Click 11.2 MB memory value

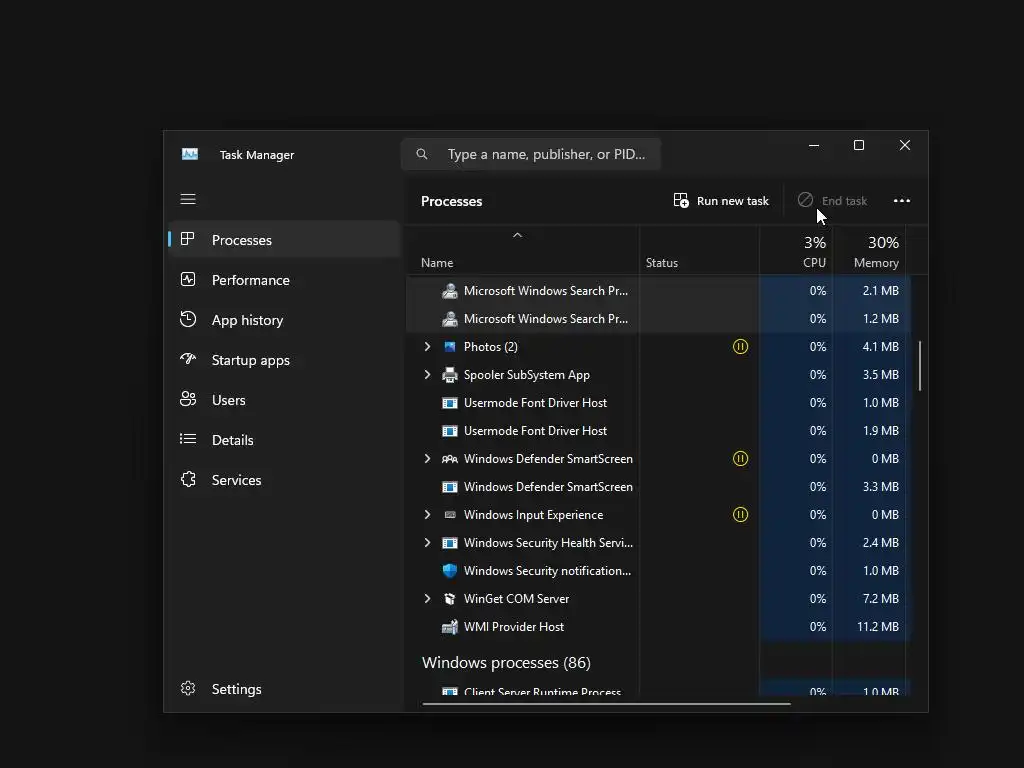coord(878,627)
